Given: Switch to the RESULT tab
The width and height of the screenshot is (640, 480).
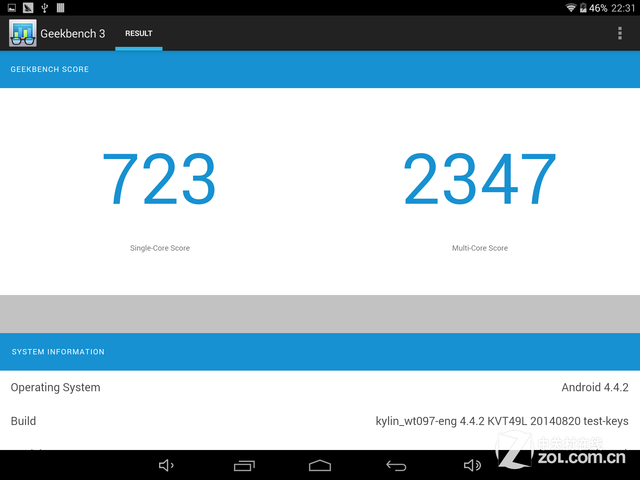Looking at the screenshot, I should tap(139, 33).
